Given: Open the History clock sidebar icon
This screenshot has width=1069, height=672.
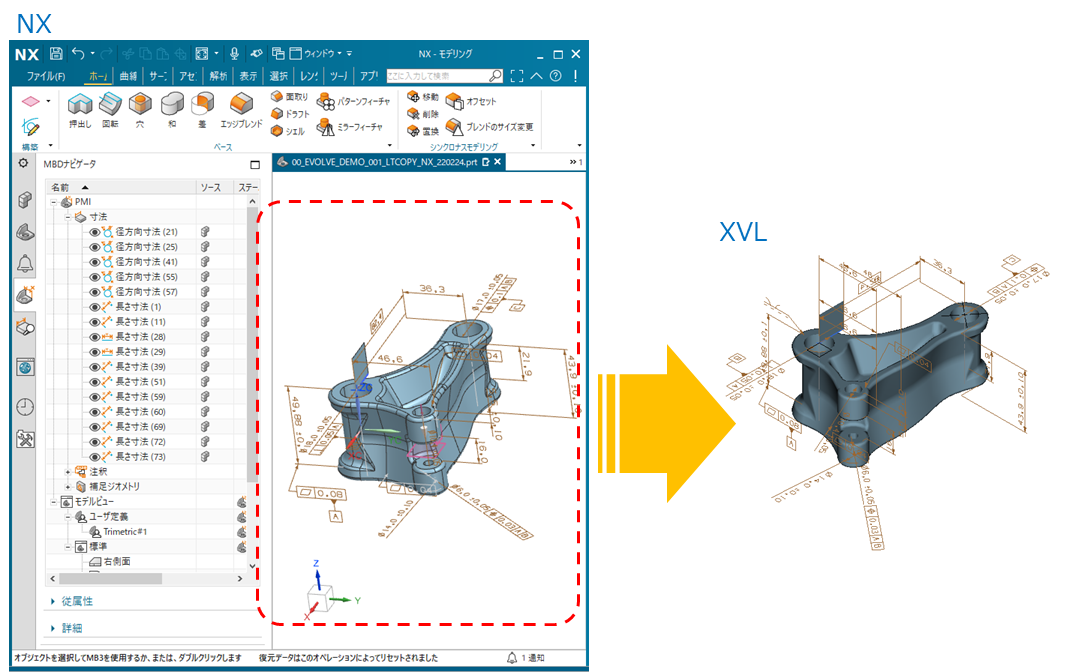Looking at the screenshot, I should click(25, 407).
